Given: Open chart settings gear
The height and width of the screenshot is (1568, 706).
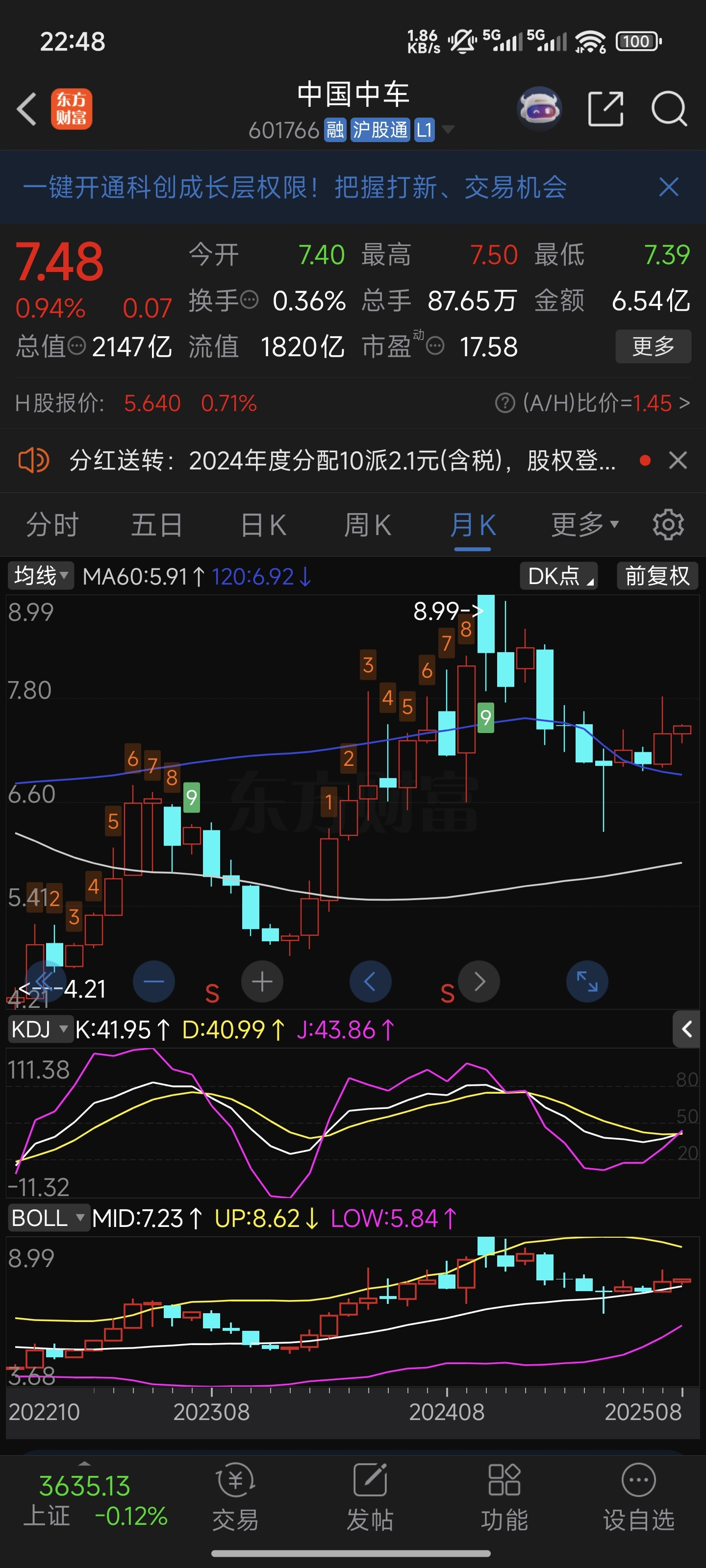Looking at the screenshot, I should click(668, 525).
